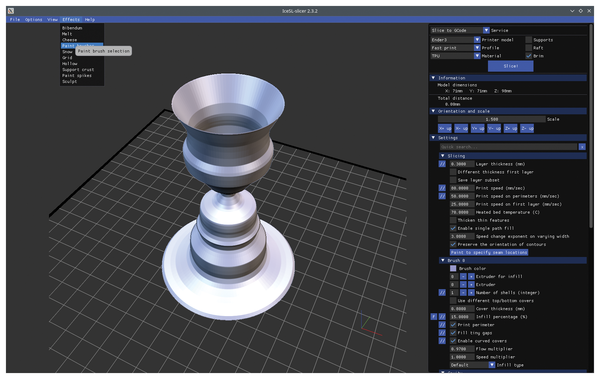Select Hollow from the Effects menu
This screenshot has width=600, height=379.
pos(70,64)
